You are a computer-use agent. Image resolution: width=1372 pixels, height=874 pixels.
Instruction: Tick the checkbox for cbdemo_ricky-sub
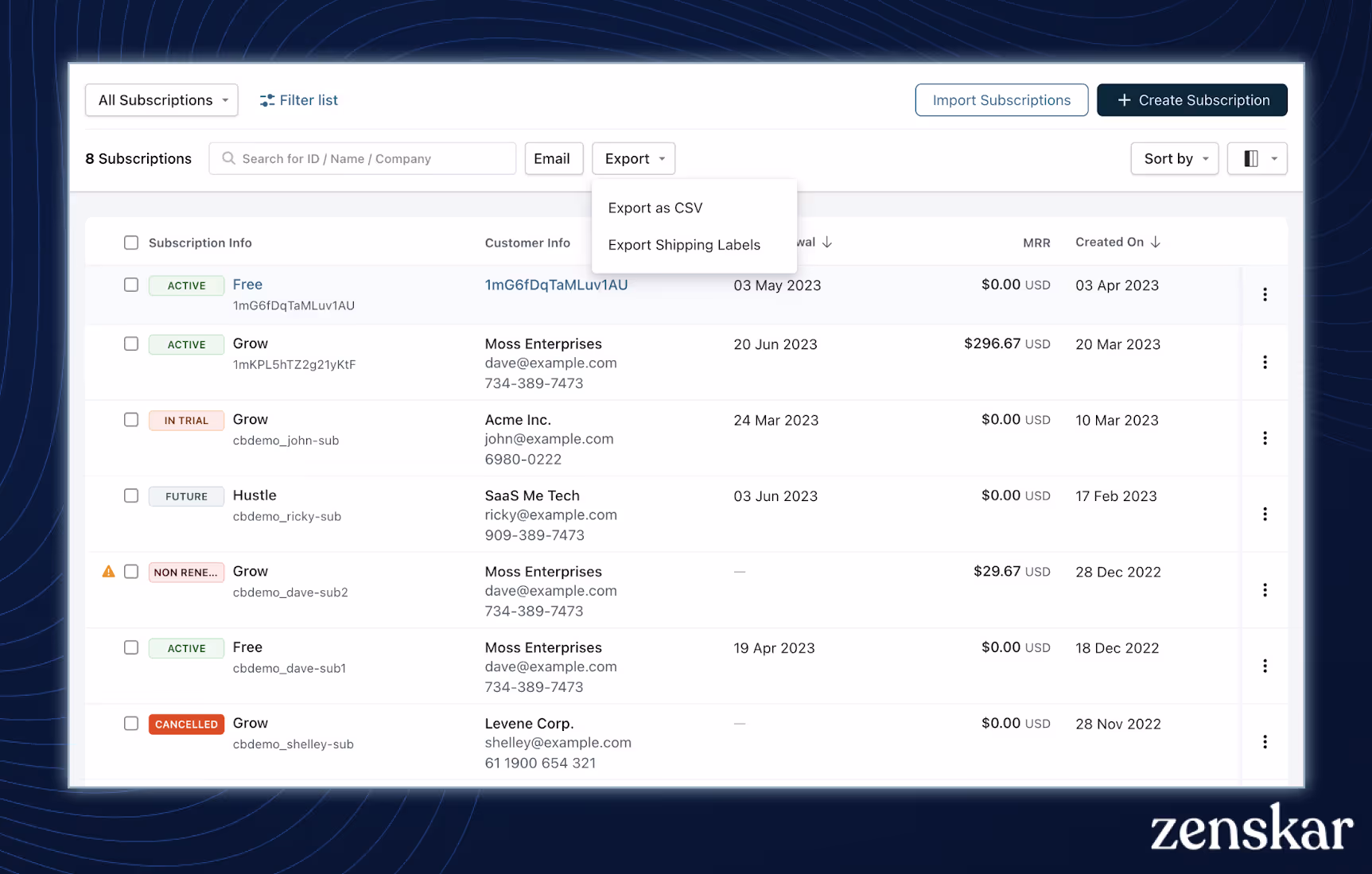pyautogui.click(x=131, y=495)
